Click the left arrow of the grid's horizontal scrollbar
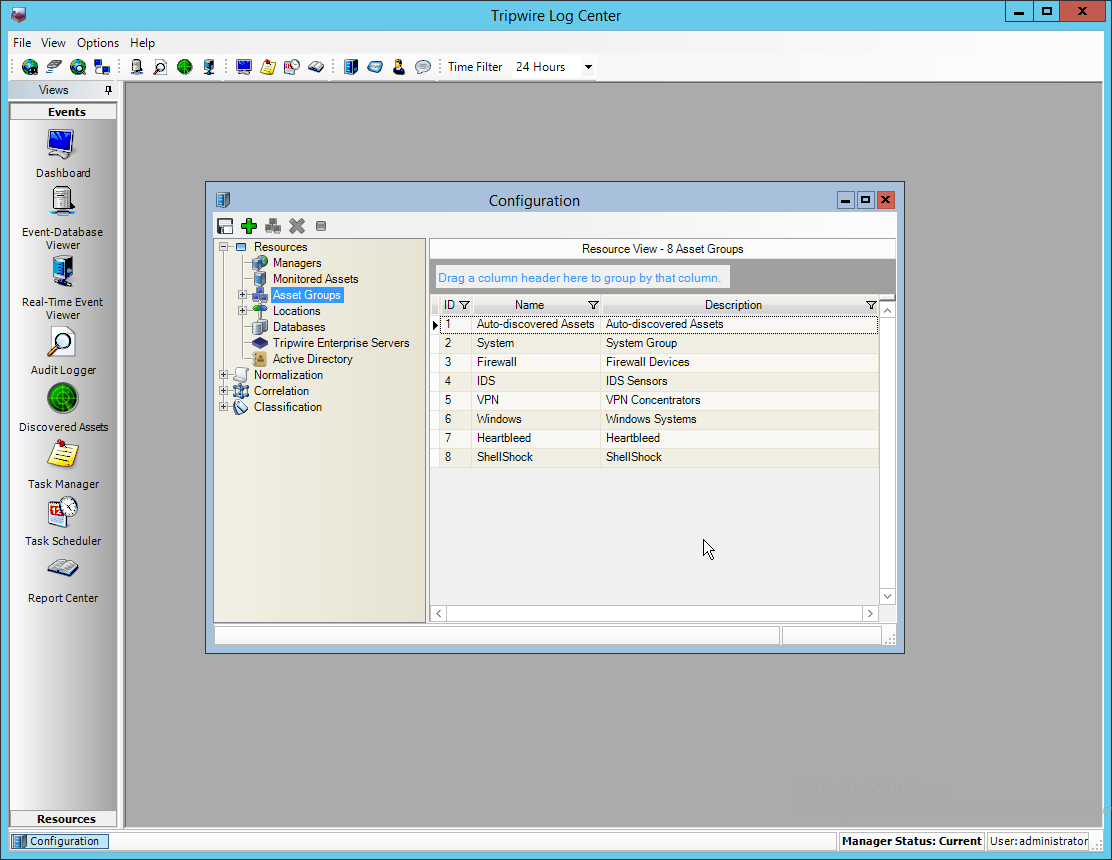The image size is (1112, 860). click(439, 613)
